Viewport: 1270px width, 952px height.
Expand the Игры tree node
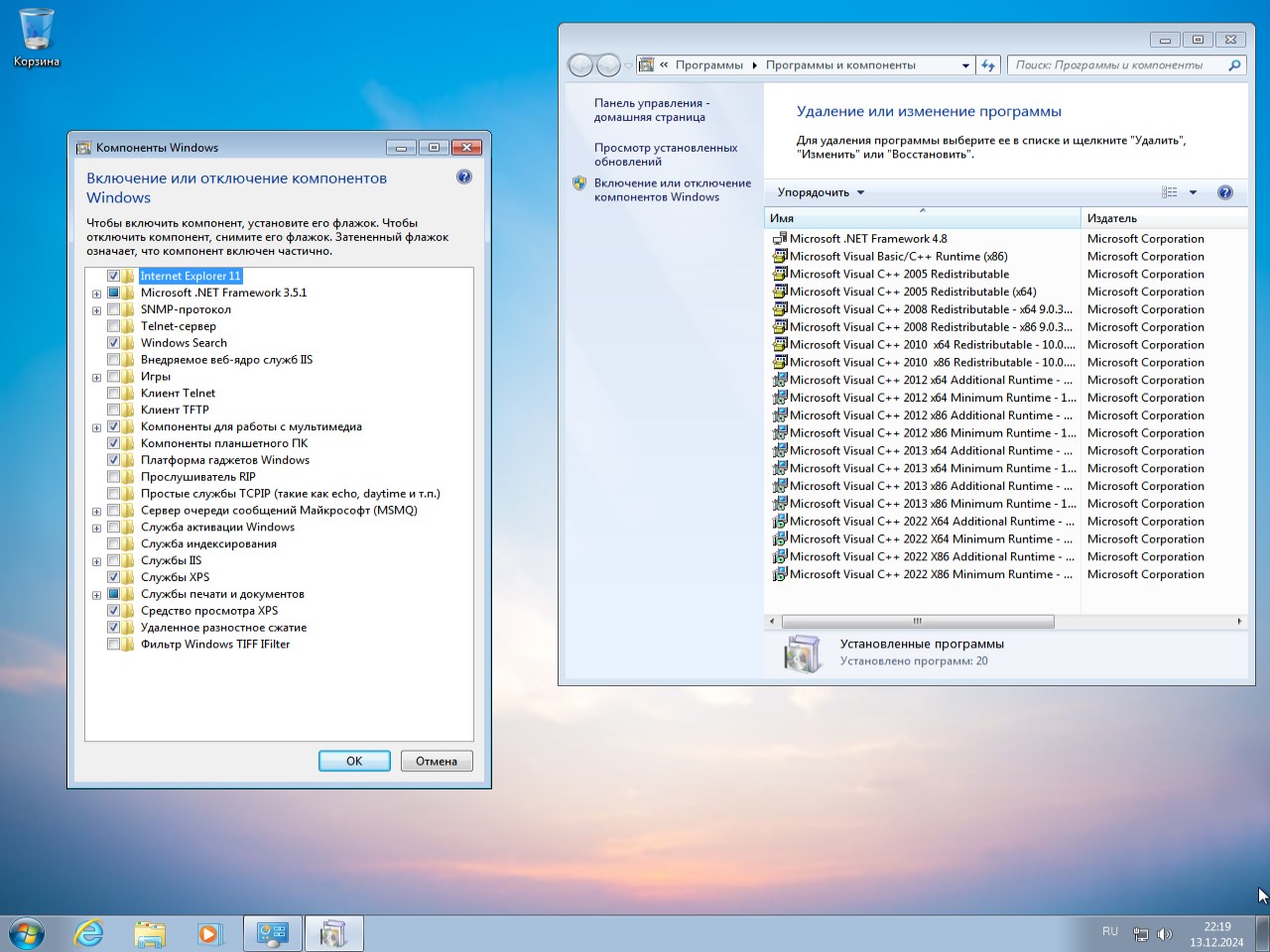click(96, 378)
